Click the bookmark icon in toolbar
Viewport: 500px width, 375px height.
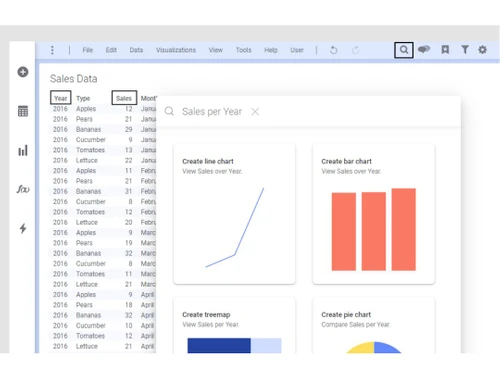445,50
